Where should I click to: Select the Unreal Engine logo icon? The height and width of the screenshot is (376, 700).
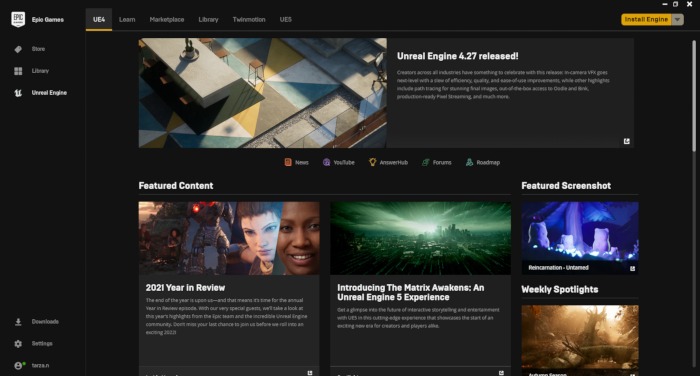[x=18, y=93]
